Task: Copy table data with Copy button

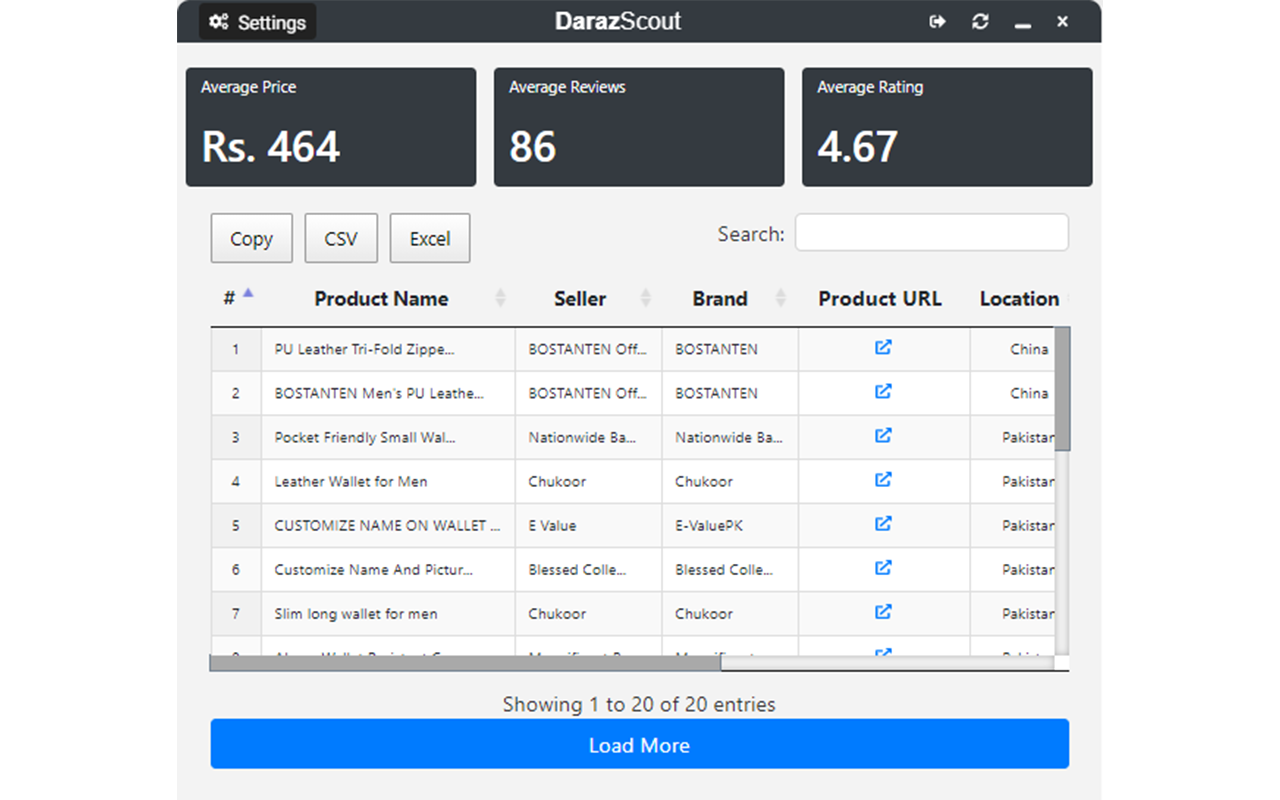Action: 251,239
